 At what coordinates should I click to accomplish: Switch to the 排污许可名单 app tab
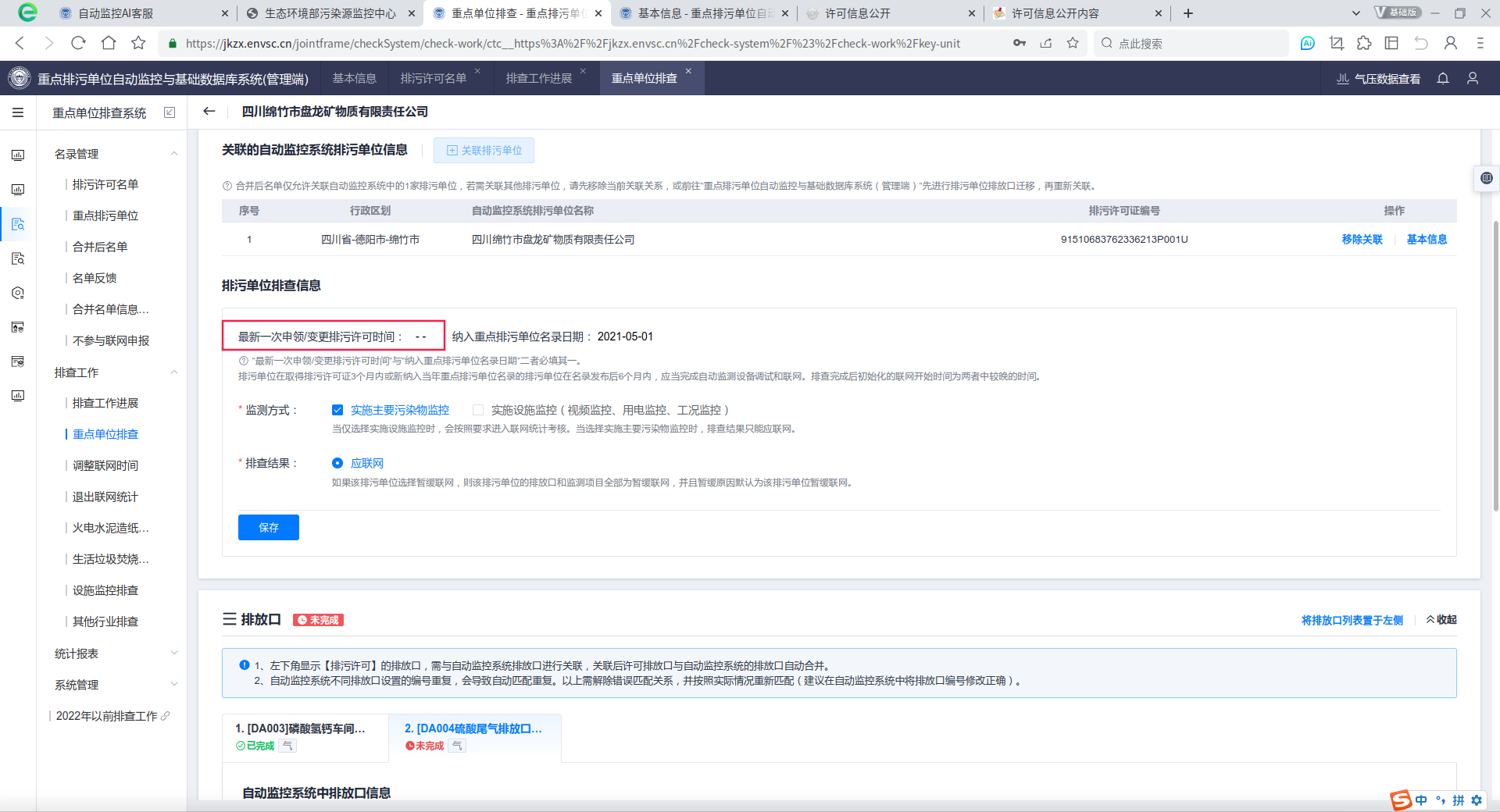click(434, 78)
